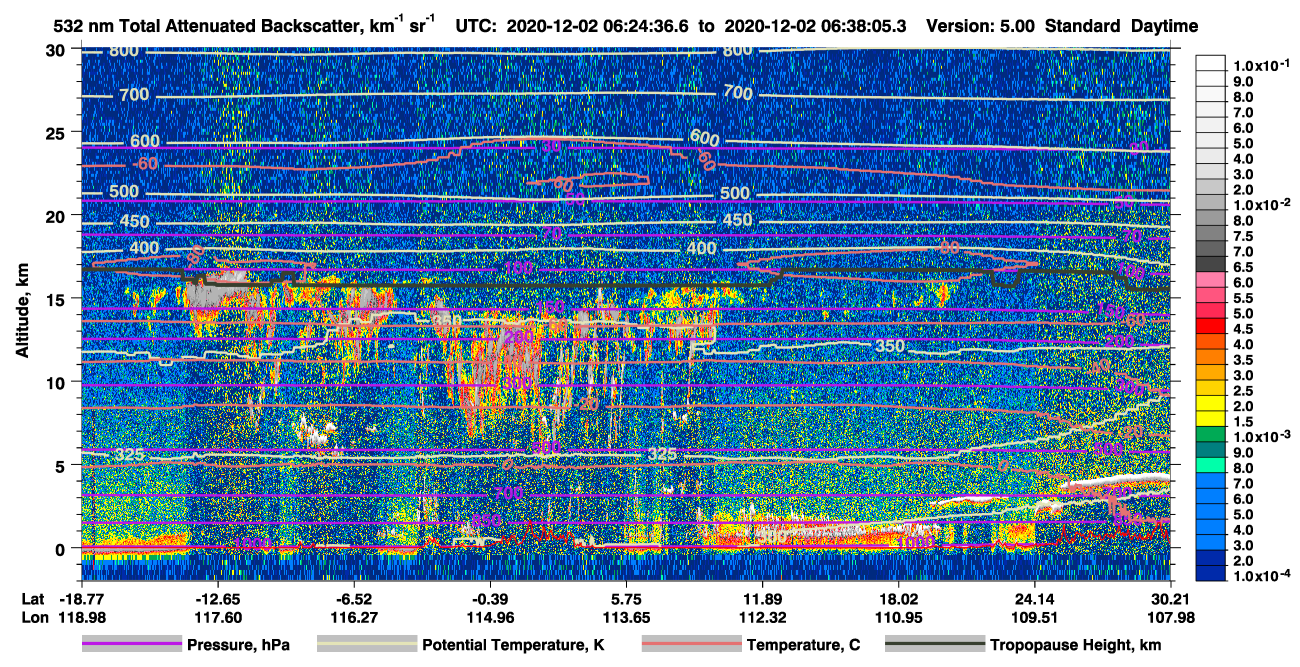This screenshot has height=667, width=1300.
Task: Click the 'Lat' row label
Action: [x=32, y=599]
